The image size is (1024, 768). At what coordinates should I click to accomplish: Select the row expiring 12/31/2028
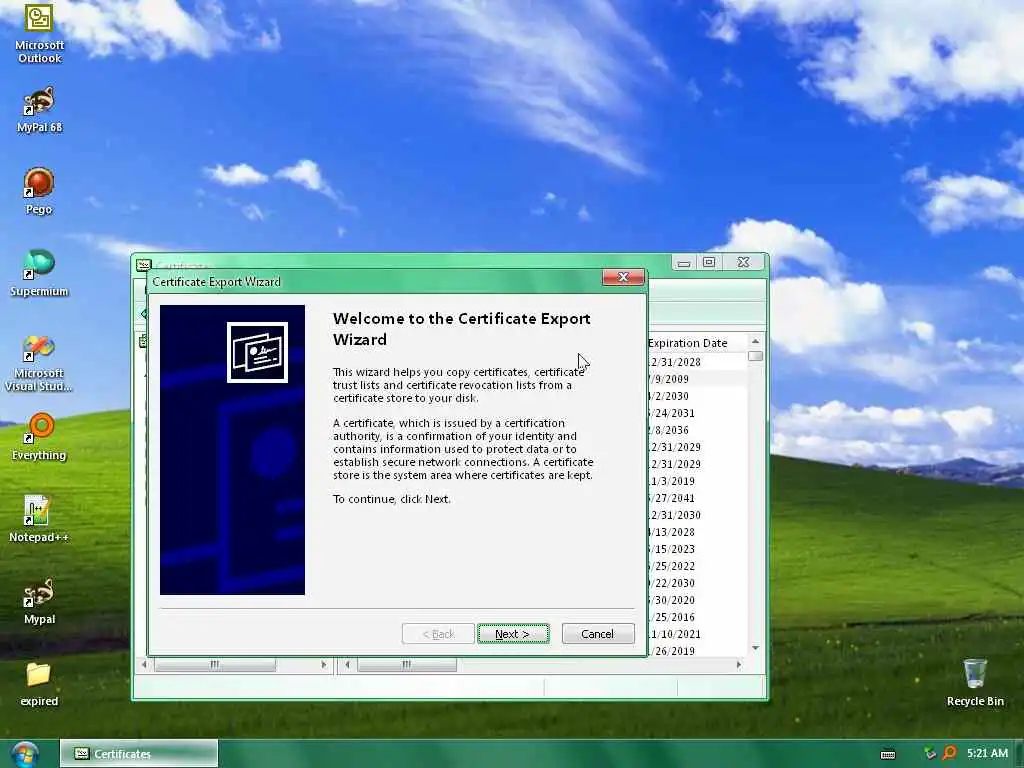pos(697,362)
